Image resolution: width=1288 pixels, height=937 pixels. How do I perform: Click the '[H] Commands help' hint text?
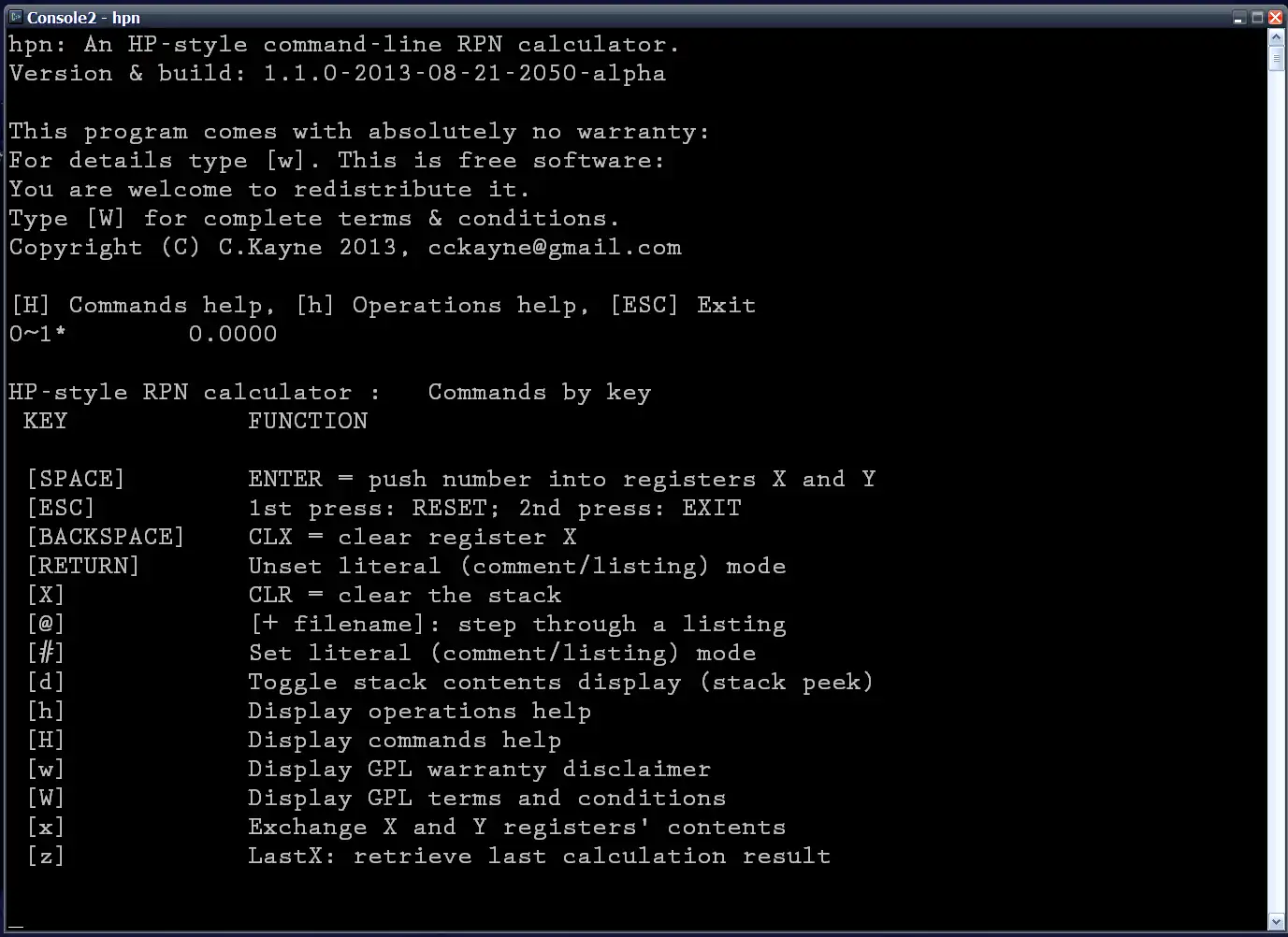coord(142,306)
